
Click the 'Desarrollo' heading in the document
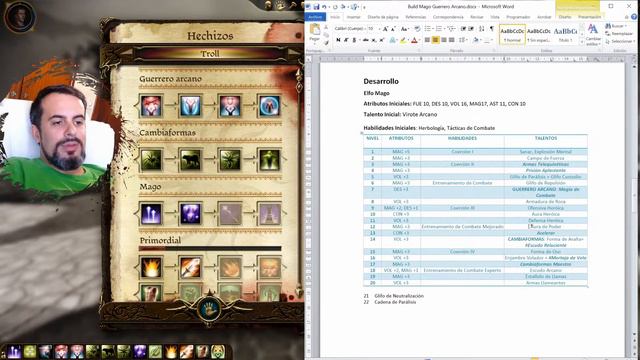coord(381,81)
